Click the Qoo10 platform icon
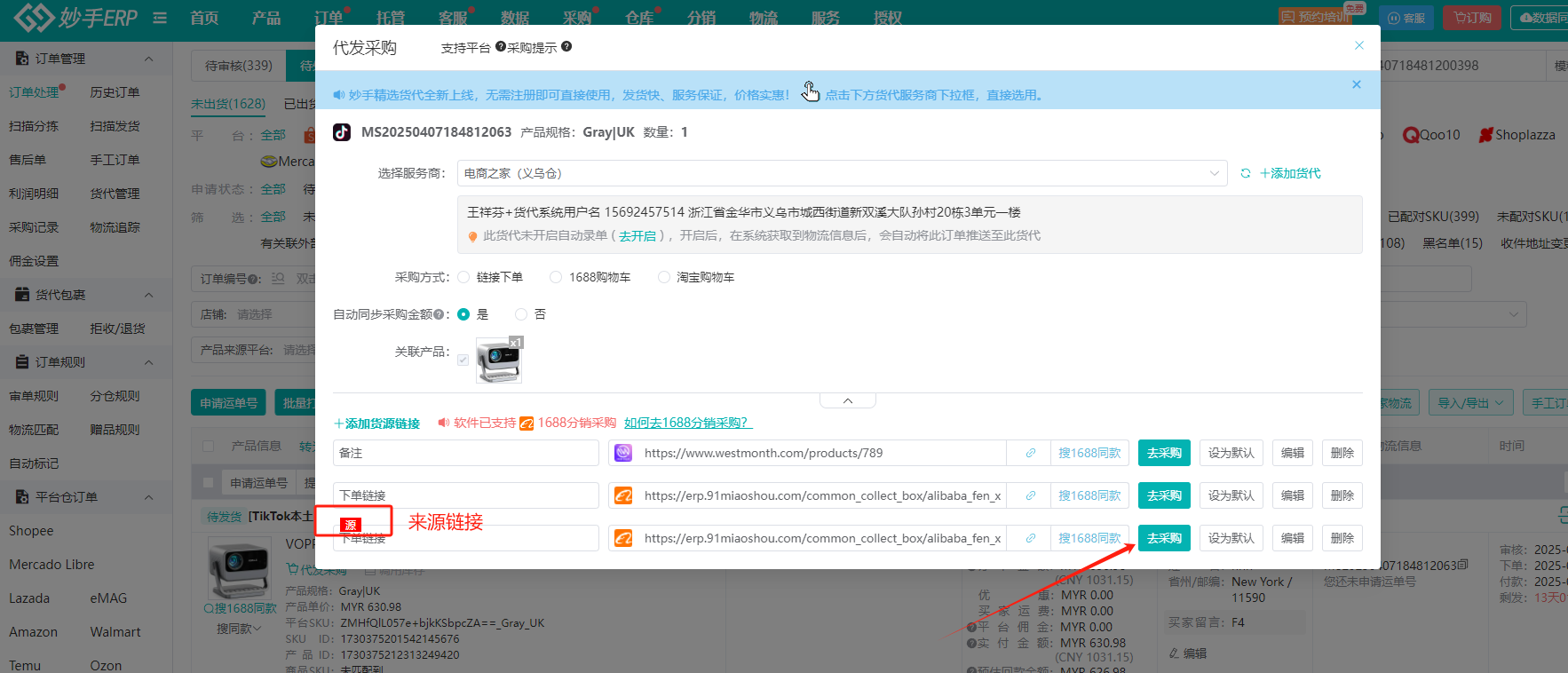Screen dimensions: 1568x673 [1410, 135]
